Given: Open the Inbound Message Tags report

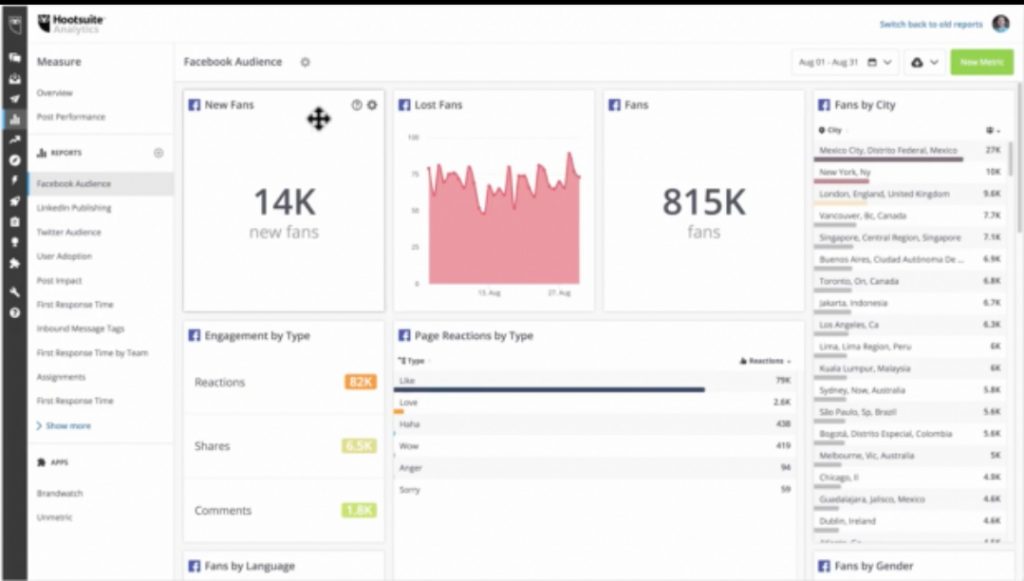Looking at the screenshot, I should click(x=80, y=328).
